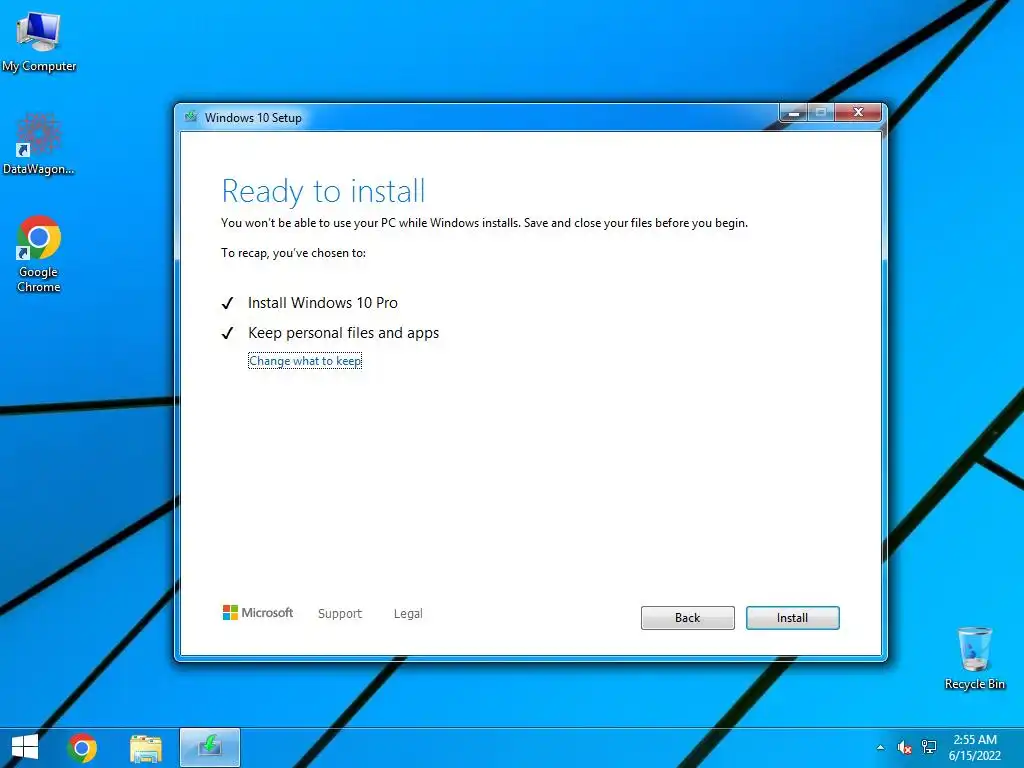The height and width of the screenshot is (768, 1024).
Task: Click the 'Install Windows 10 Pro' text
Action: click(323, 303)
